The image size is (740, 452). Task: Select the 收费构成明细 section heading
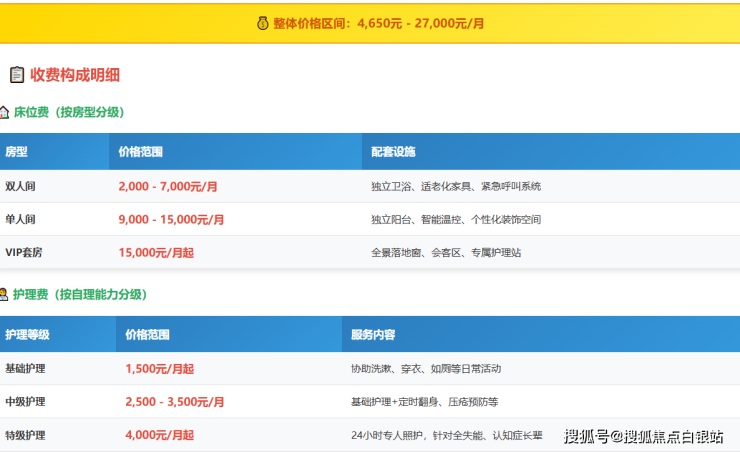pyautogui.click(x=75, y=75)
